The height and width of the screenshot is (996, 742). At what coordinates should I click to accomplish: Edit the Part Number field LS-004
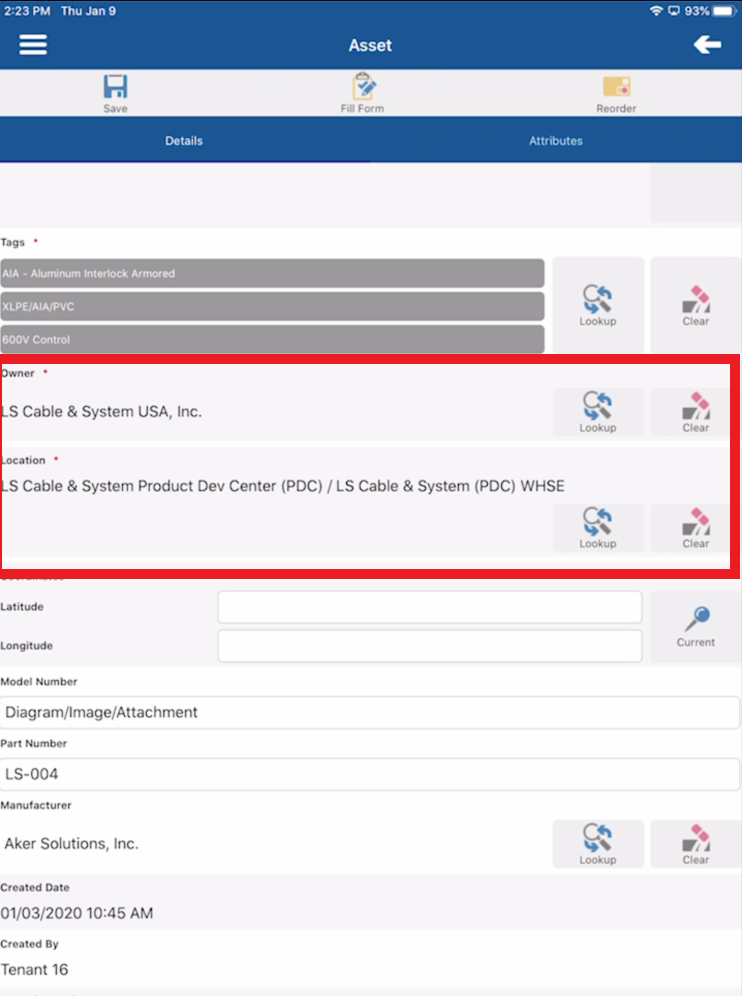pos(370,774)
